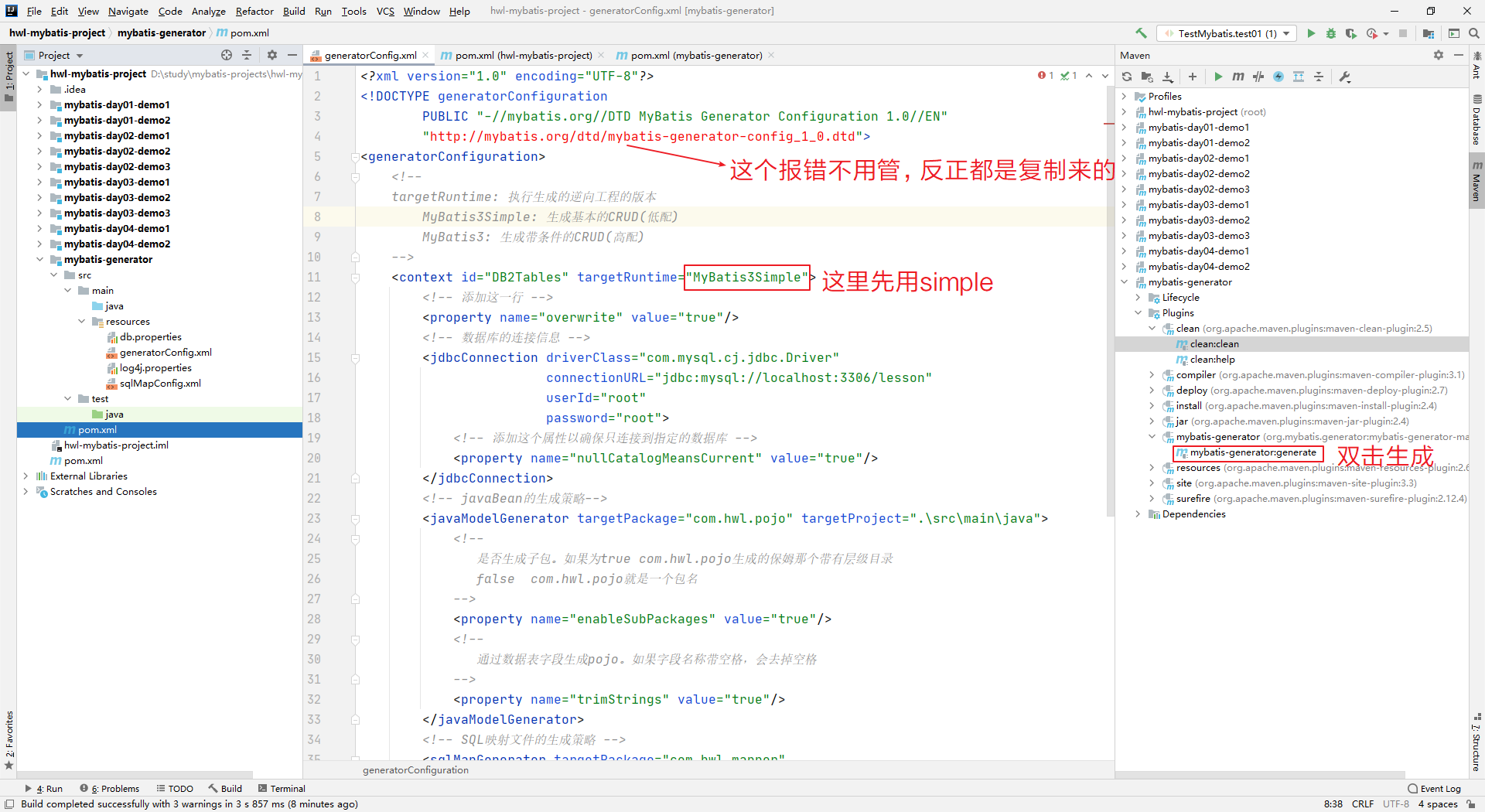Open the TODO tool window

click(x=175, y=788)
